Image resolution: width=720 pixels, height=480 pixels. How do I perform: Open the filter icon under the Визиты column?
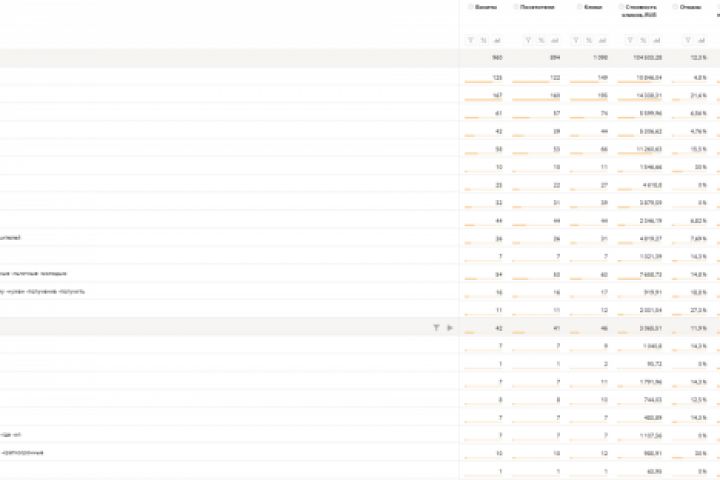470,40
